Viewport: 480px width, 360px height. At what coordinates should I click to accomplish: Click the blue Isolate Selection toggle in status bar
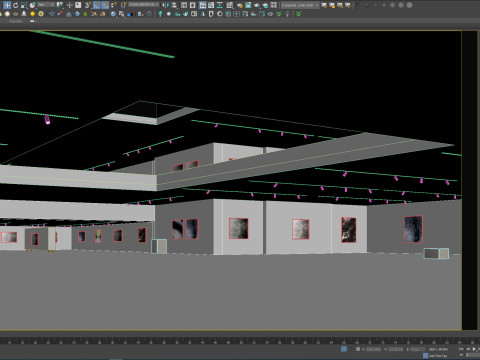[x=344, y=349]
